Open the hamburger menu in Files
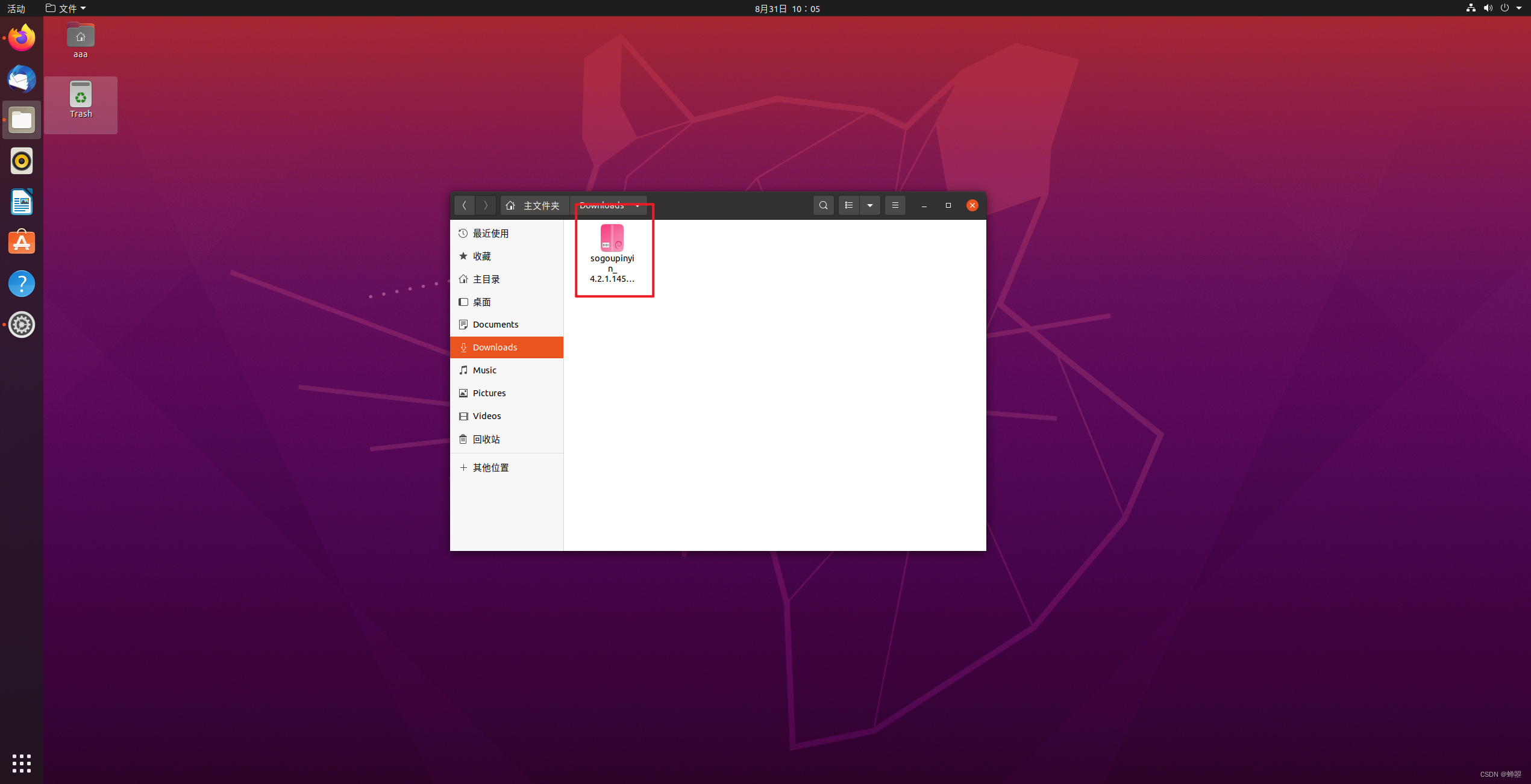The image size is (1531, 784). click(895, 205)
